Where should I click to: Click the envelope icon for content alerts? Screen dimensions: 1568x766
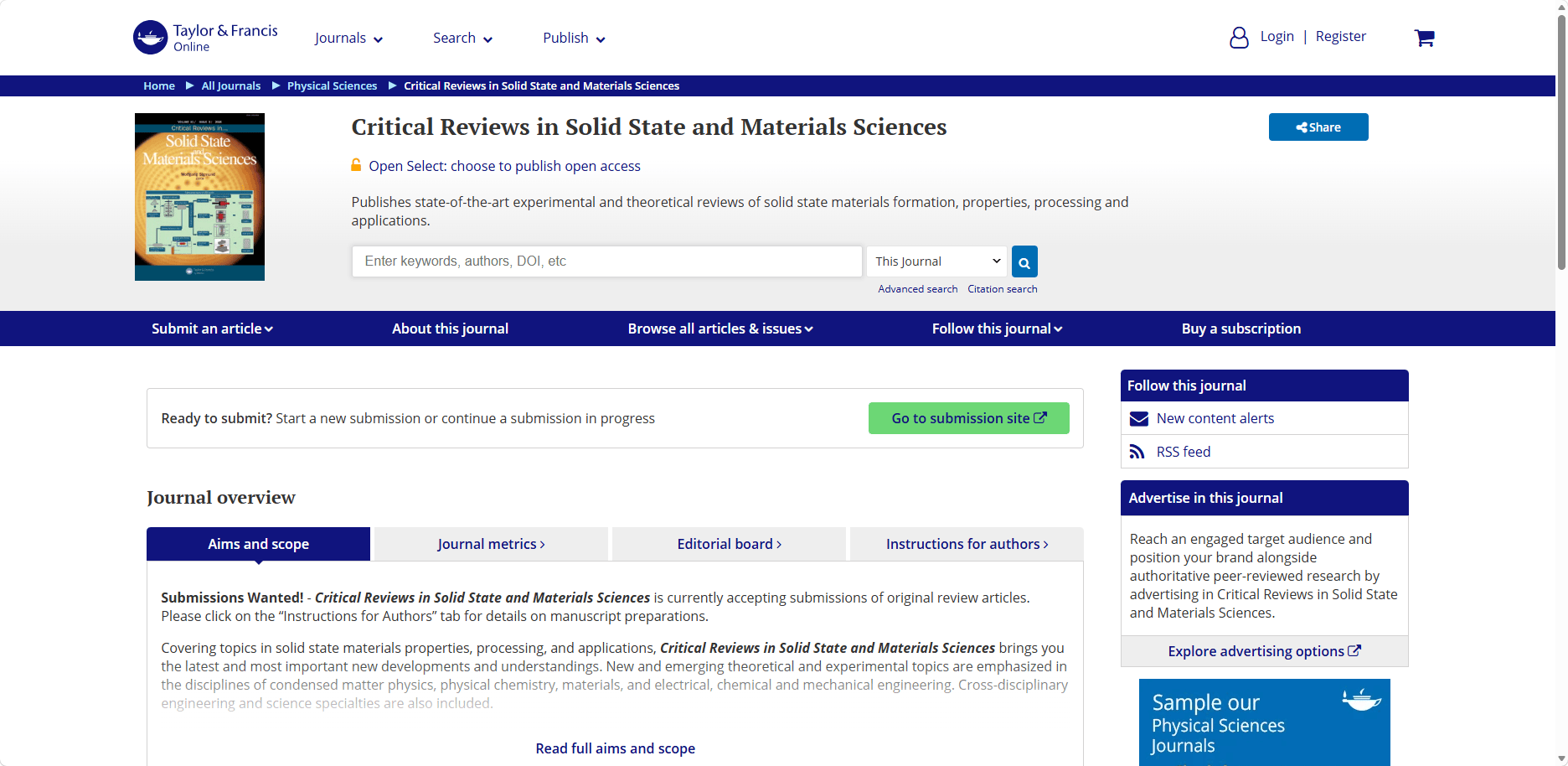1139,418
